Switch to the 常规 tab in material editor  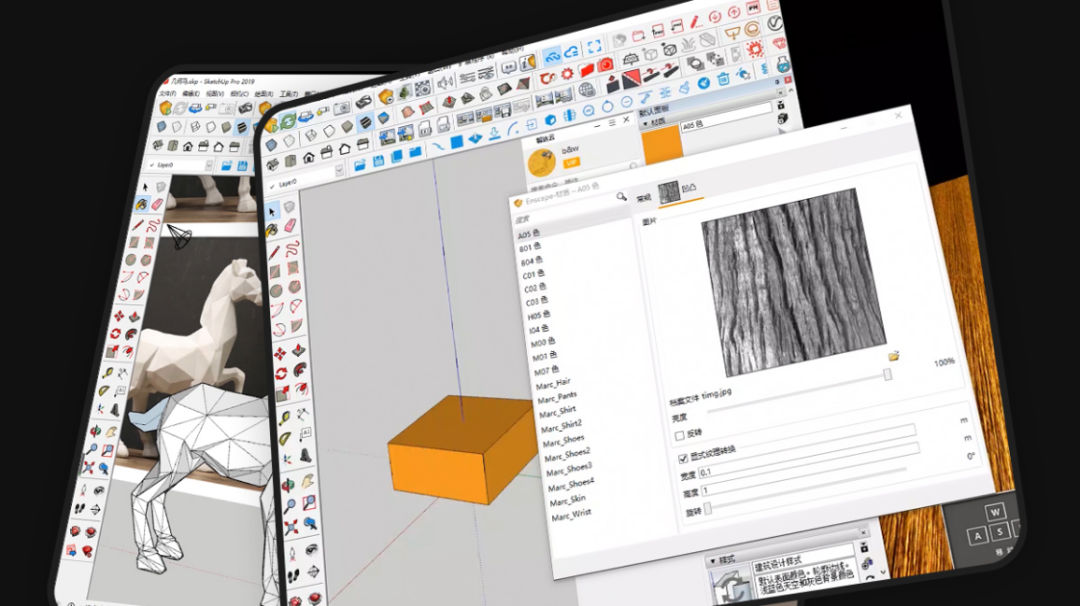(644, 198)
